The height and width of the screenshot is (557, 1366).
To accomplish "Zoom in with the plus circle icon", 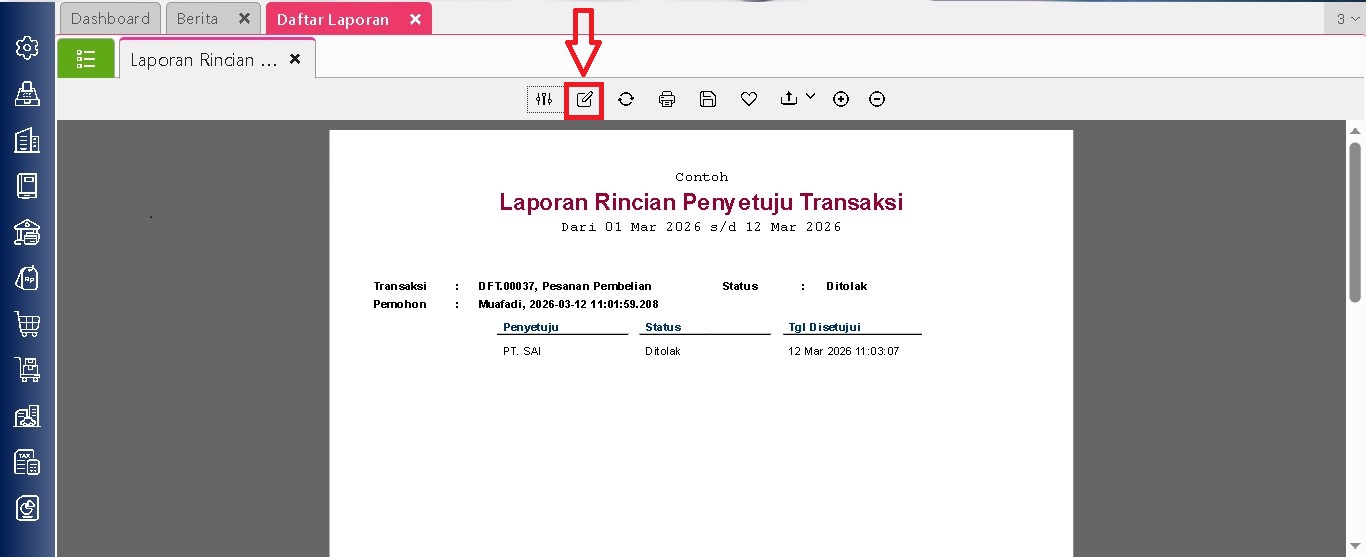I will pyautogui.click(x=841, y=99).
